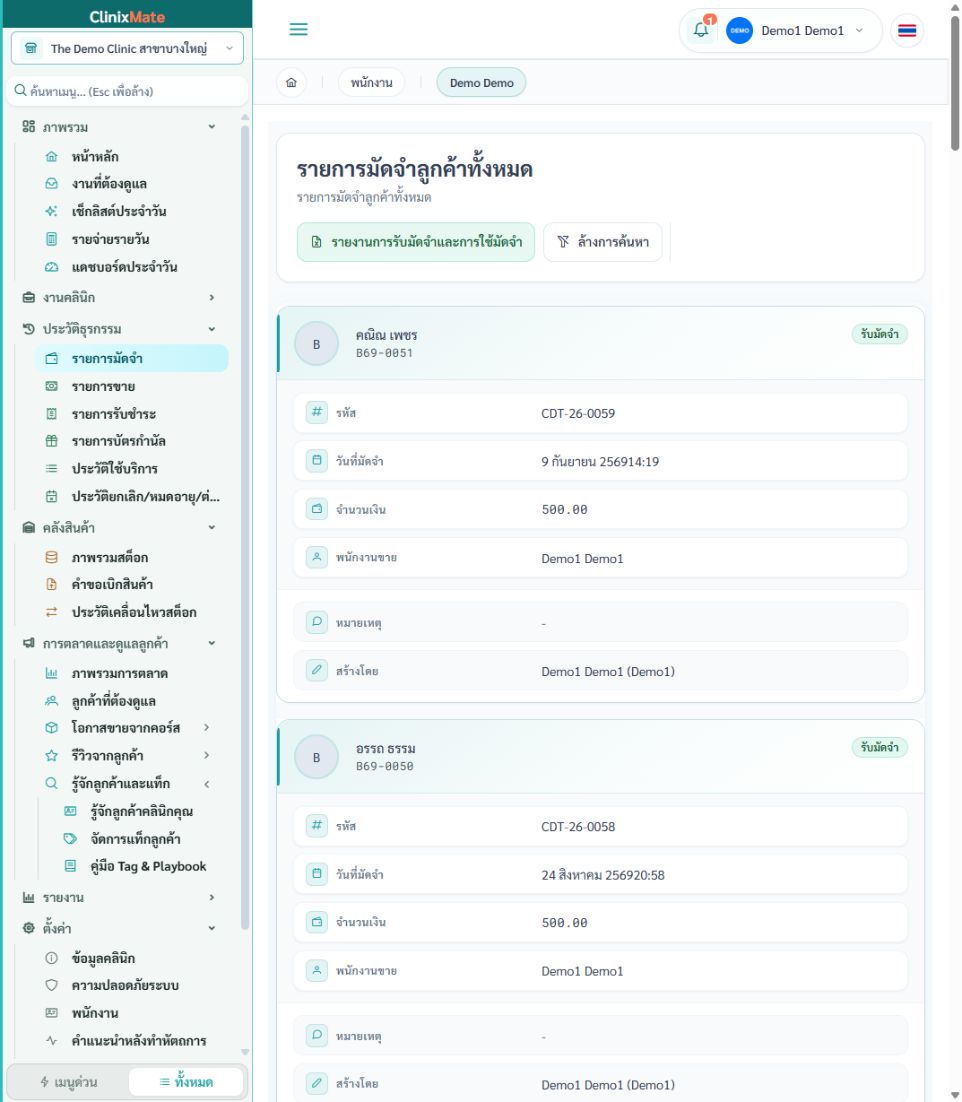Screen dimensions: 962x1102
Task: Expand the งานคลินิก menu section
Action: tap(212, 297)
